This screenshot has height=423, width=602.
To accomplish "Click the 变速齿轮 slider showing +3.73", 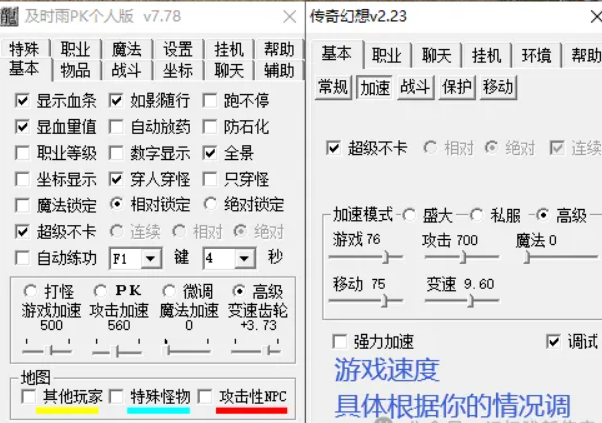I will click(x=256, y=350).
